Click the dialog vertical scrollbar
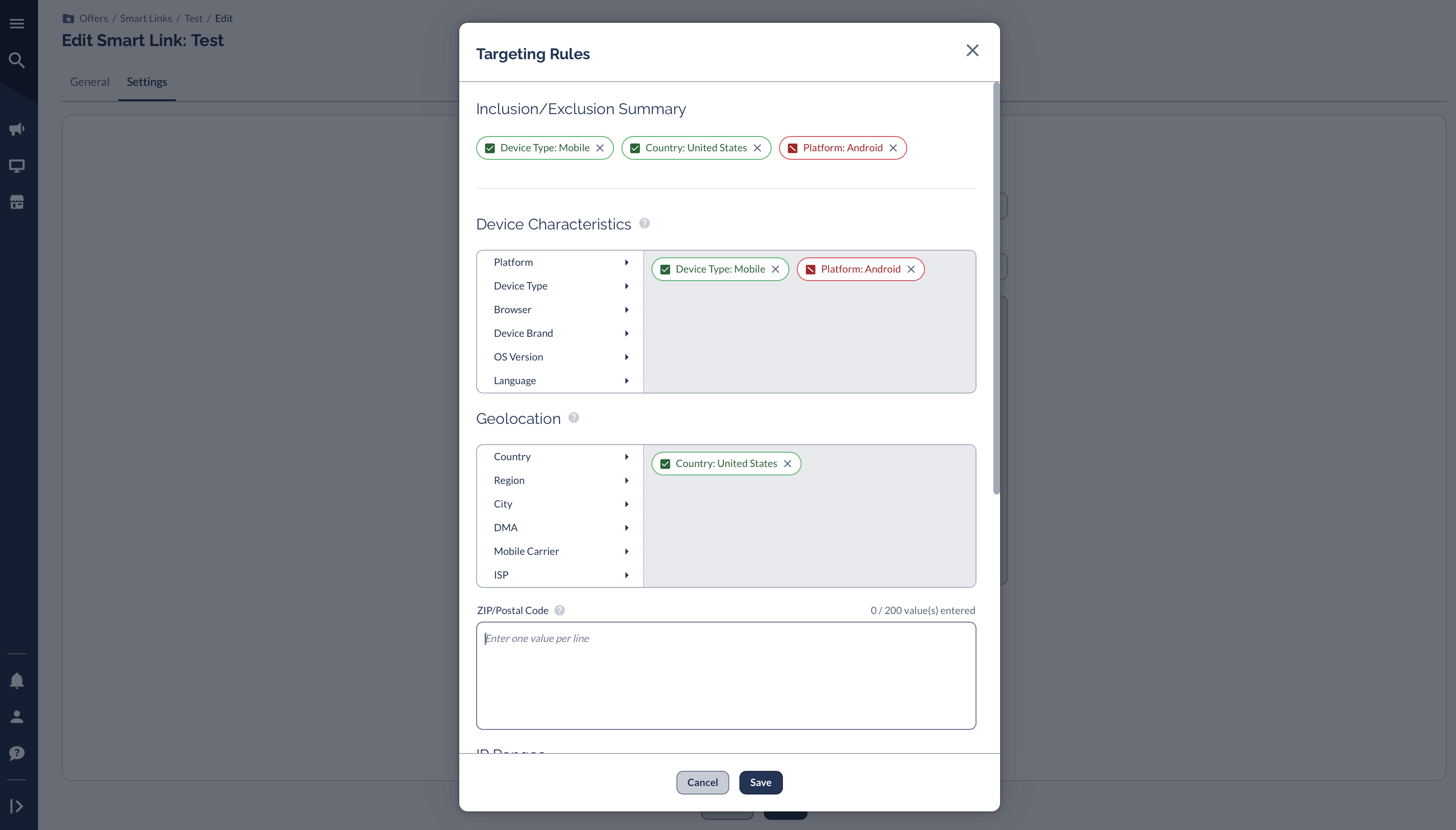Viewport: 1456px width, 830px height. tap(996, 288)
